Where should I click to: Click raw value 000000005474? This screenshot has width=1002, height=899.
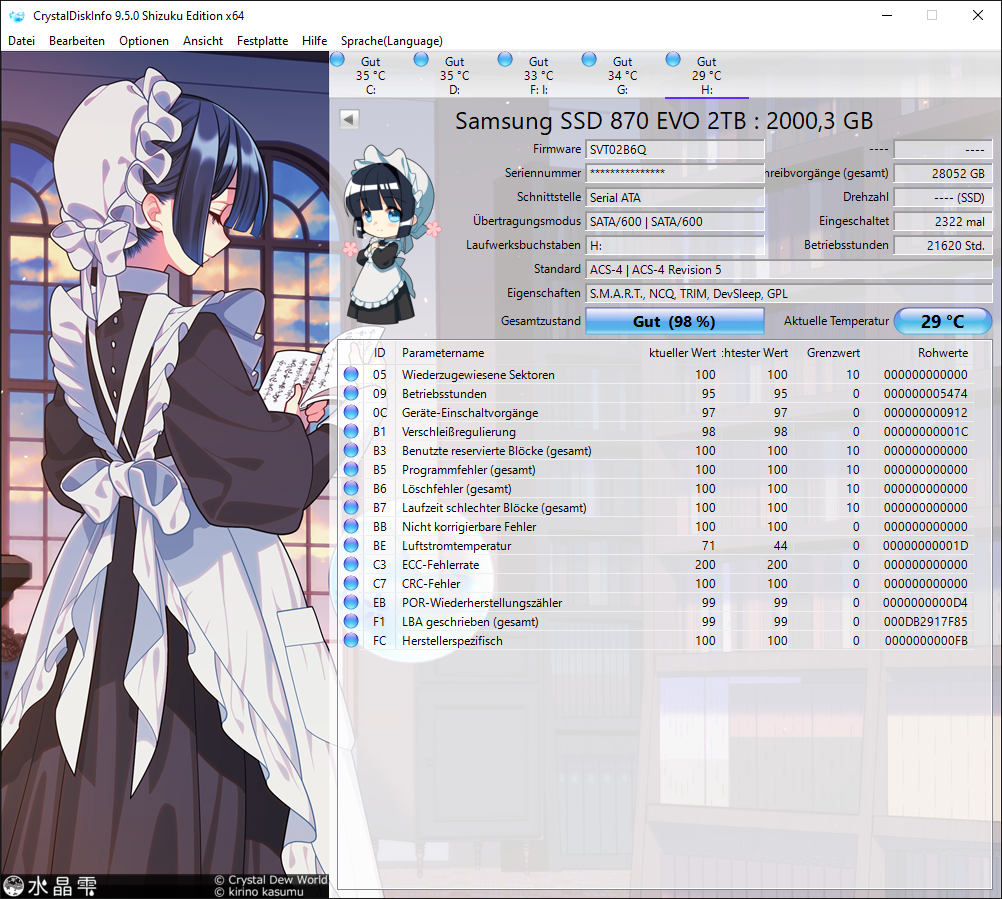click(x=925, y=394)
